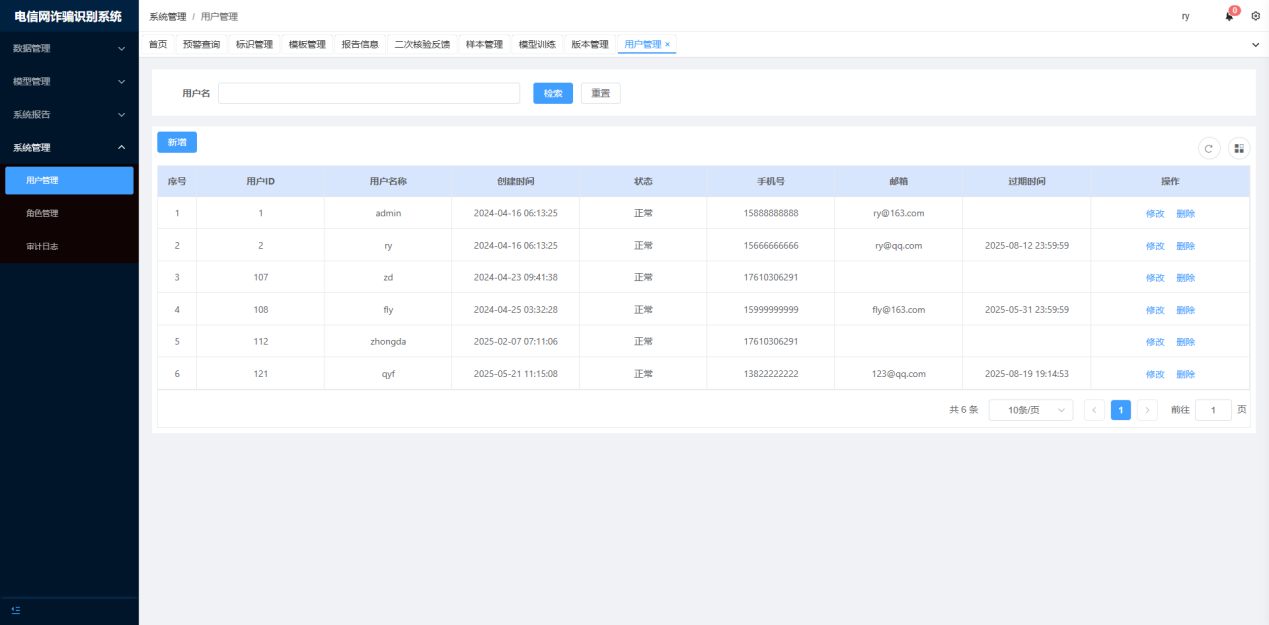This screenshot has height=625, width=1269.
Task: Expand the tab list chevron at far right
Action: pyautogui.click(x=1256, y=45)
